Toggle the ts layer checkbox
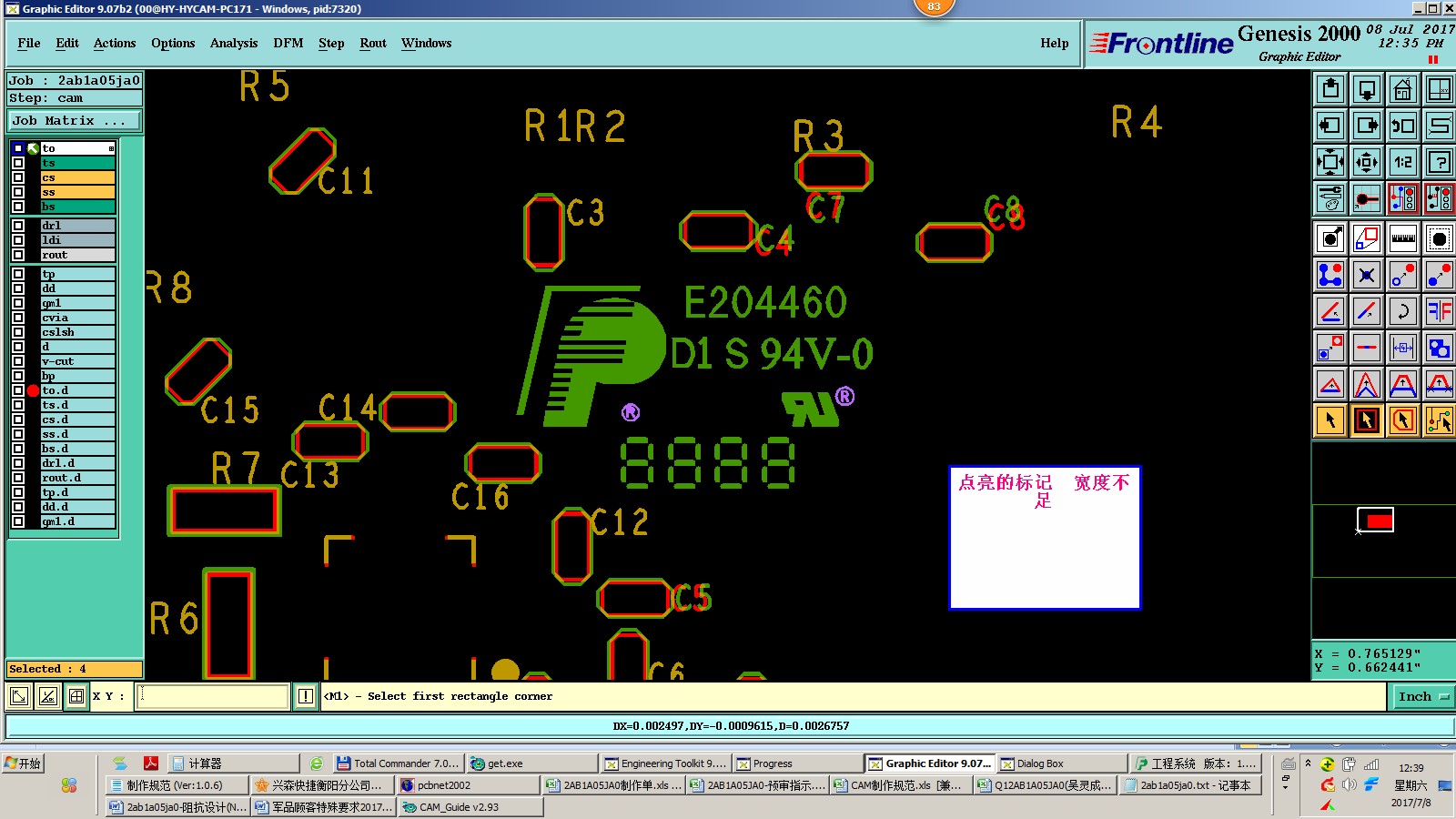The image size is (1456, 819). tap(18, 163)
